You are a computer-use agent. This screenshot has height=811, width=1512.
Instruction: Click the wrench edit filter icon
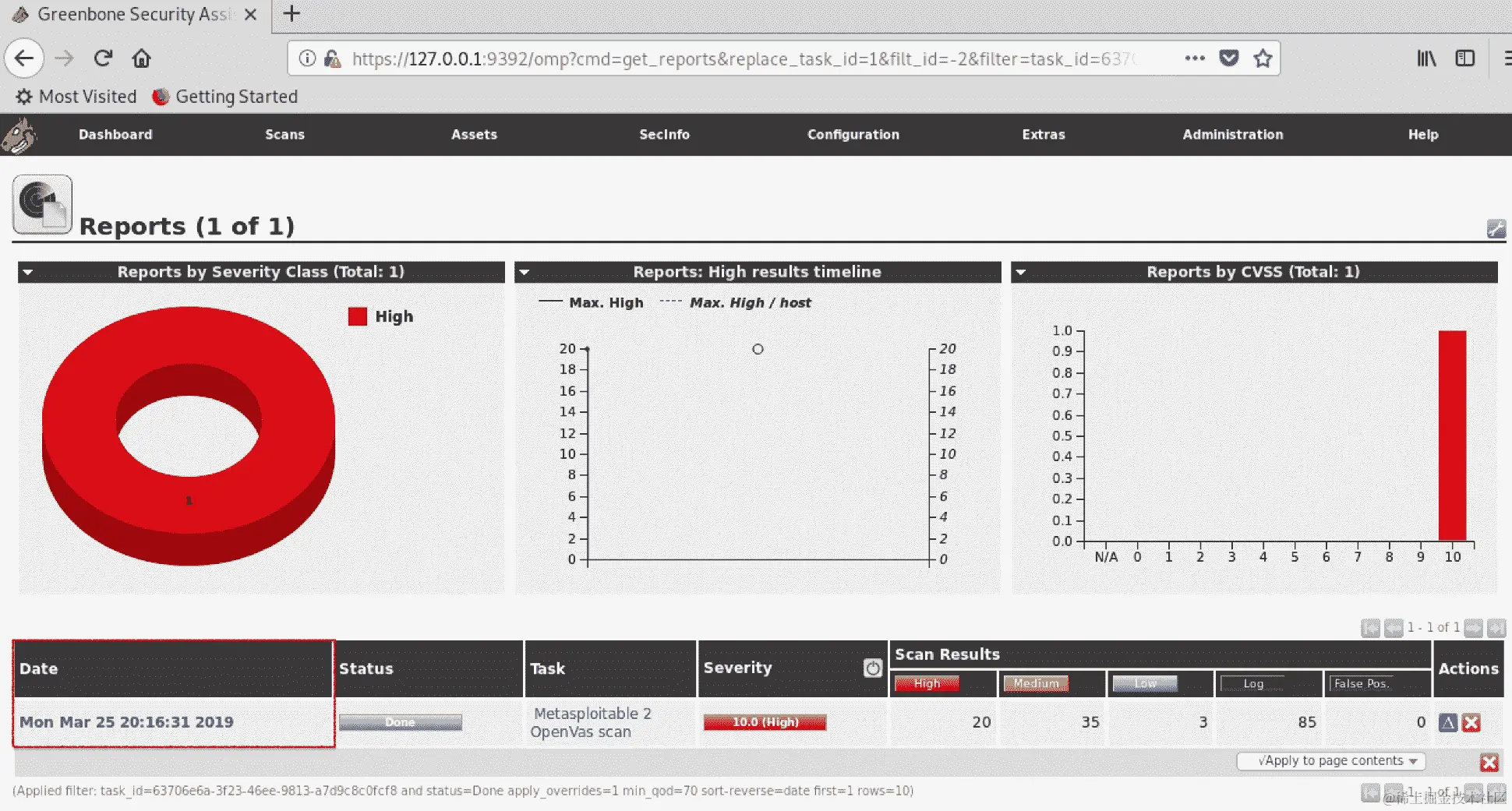point(1496,228)
